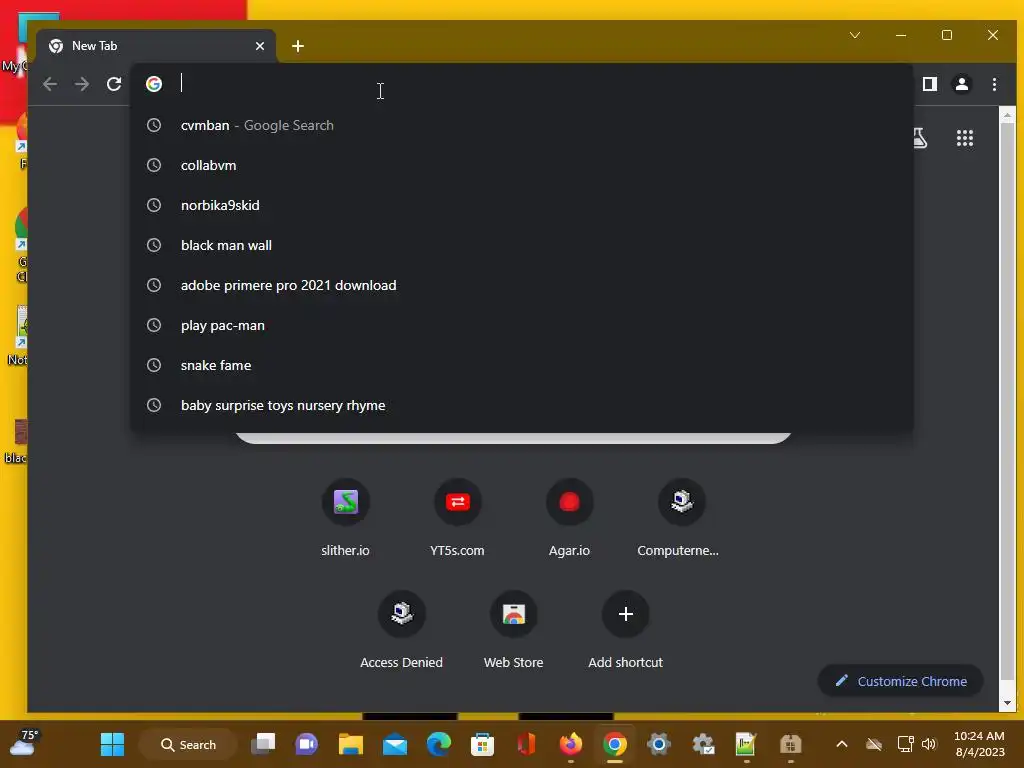Screen dimensions: 1024x768
Task: Open the profile avatar icon
Action: tap(962, 84)
